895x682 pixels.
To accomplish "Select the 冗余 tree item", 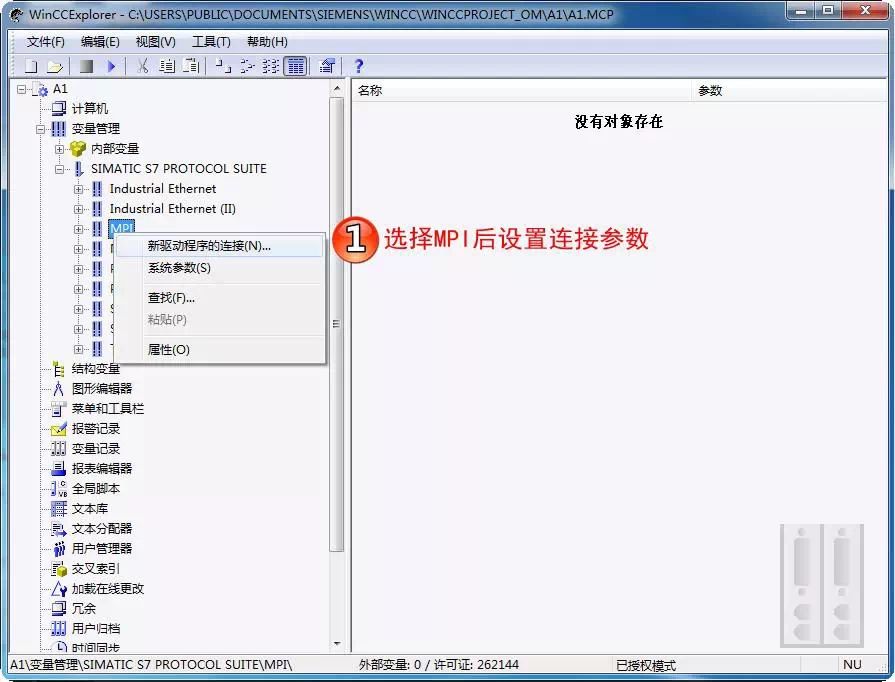I will click(83, 608).
